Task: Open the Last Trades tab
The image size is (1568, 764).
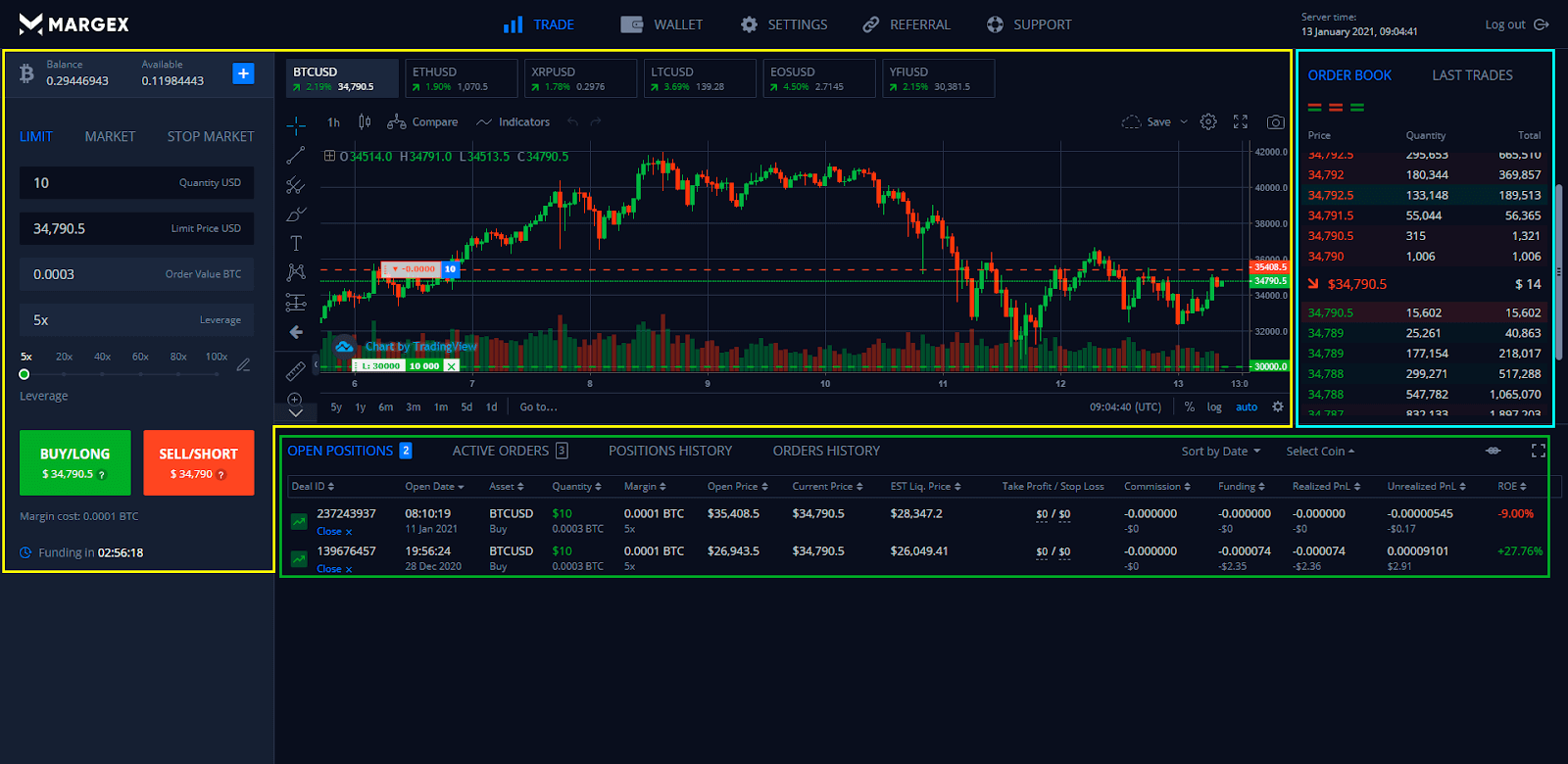Action: click(1472, 75)
